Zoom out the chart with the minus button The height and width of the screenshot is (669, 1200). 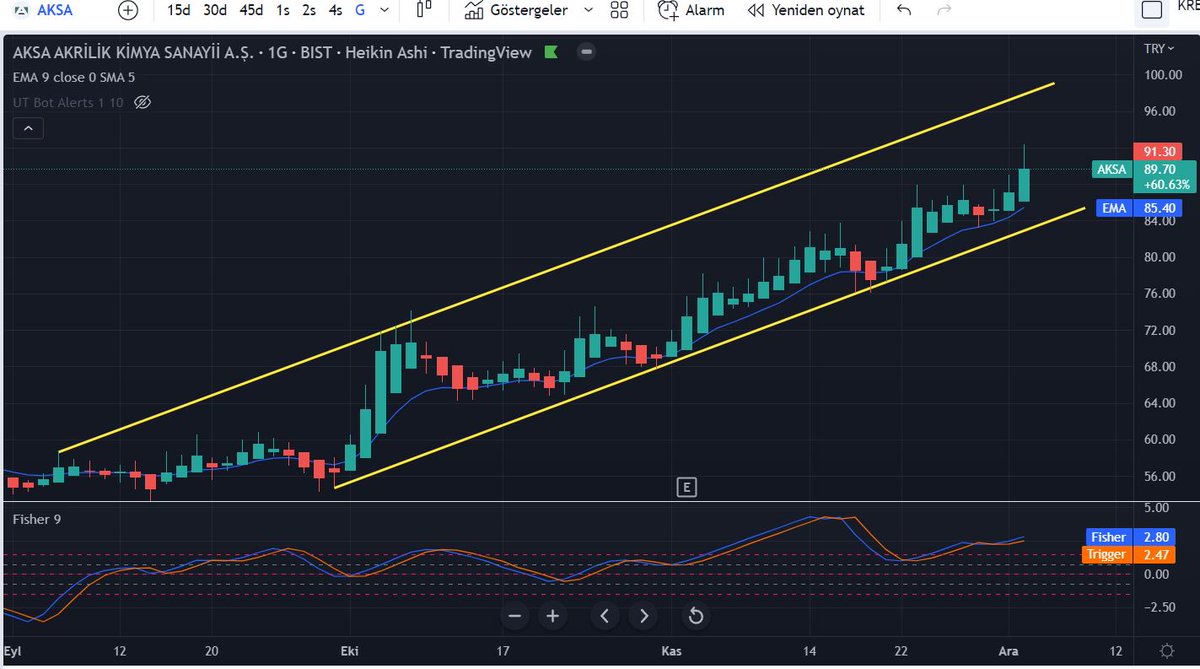click(515, 616)
